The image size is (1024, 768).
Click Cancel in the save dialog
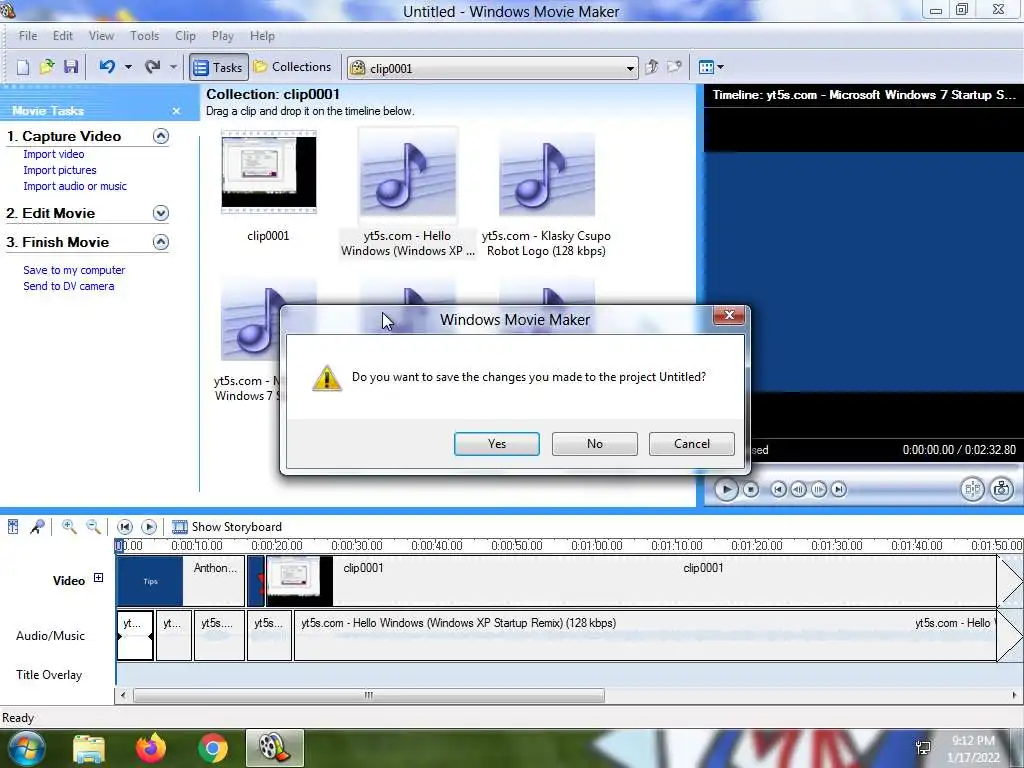pyautogui.click(x=692, y=443)
